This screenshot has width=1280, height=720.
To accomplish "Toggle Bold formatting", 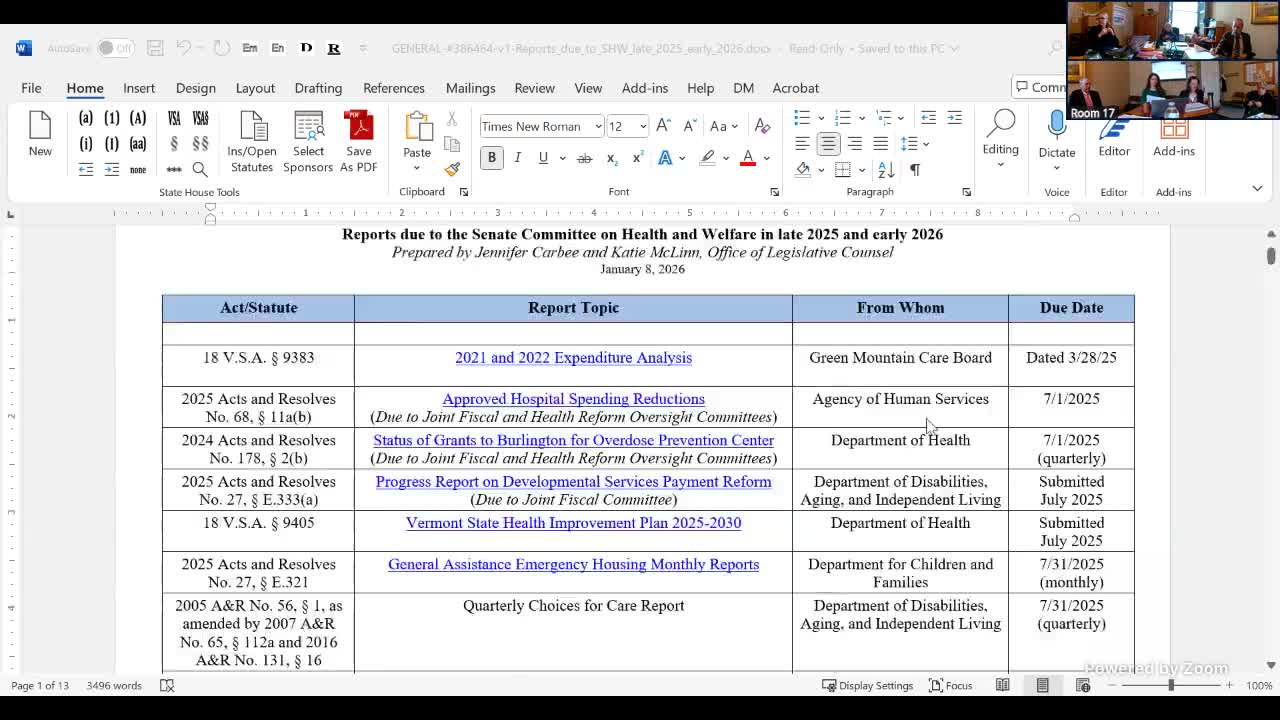I will point(491,158).
